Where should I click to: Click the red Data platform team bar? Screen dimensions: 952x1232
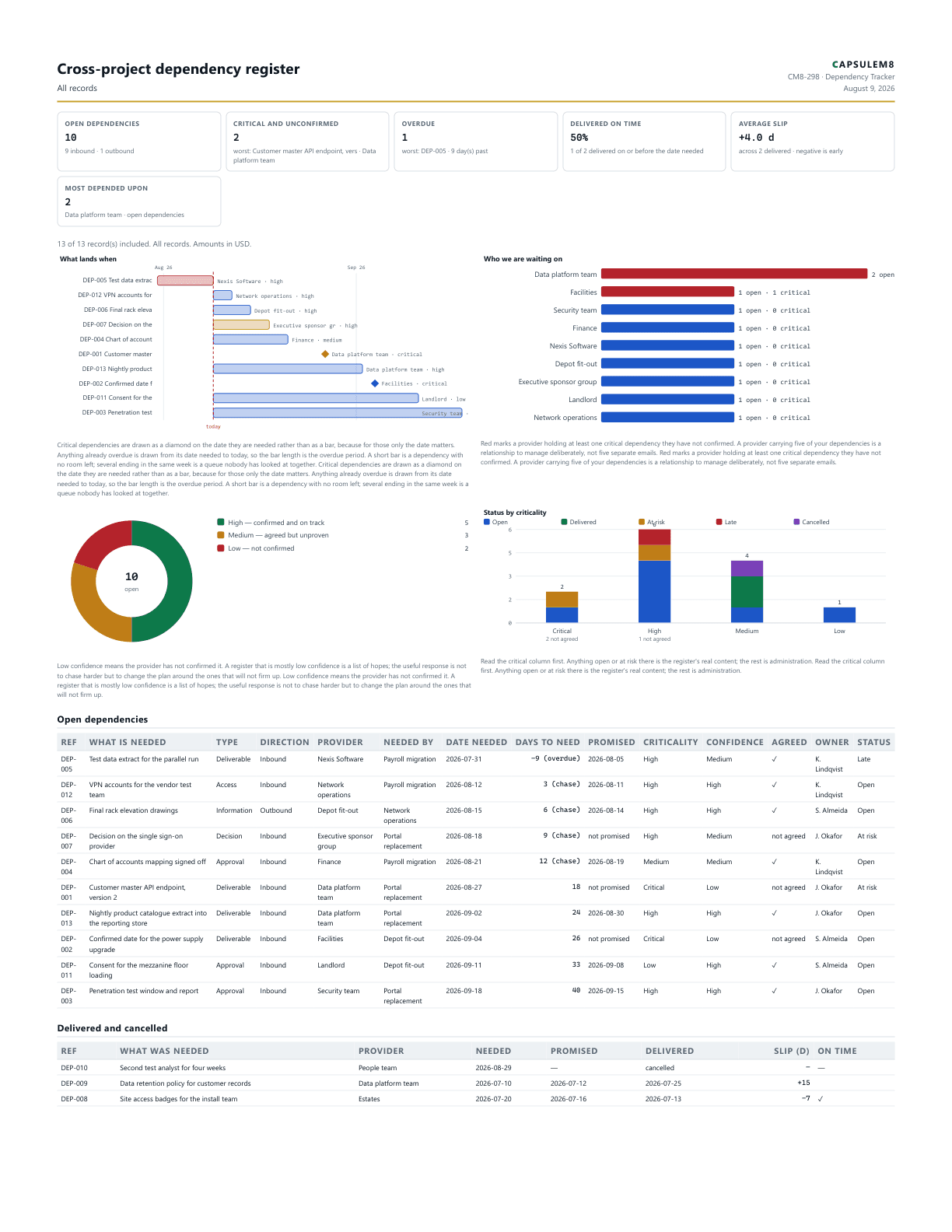(734, 274)
